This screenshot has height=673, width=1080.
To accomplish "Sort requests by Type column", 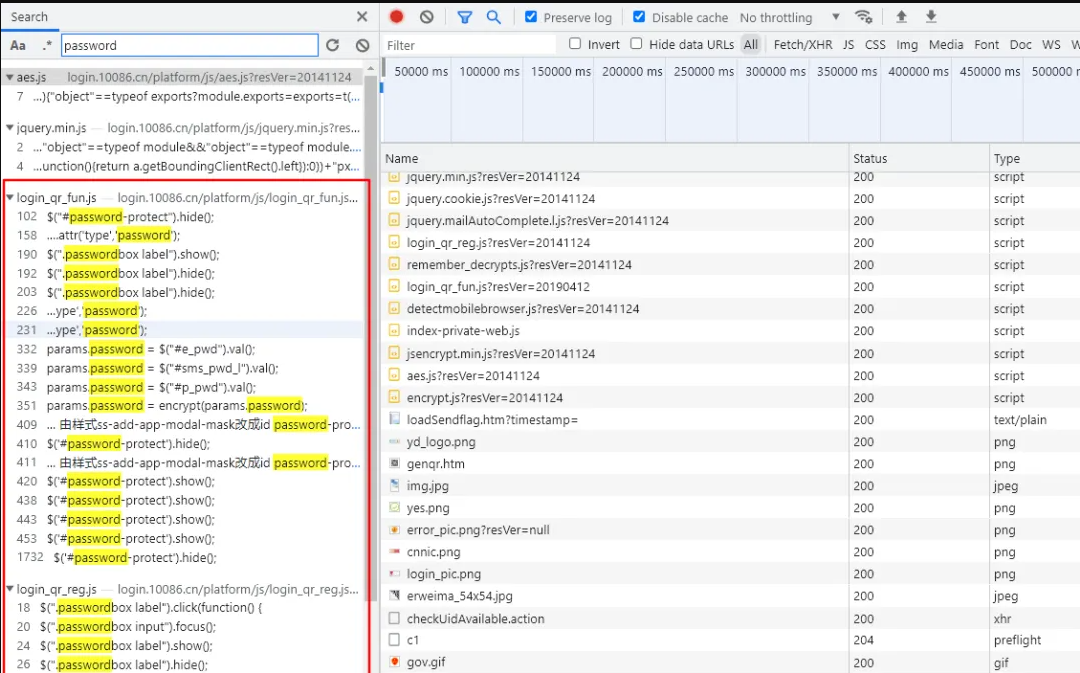I will coord(1035,158).
